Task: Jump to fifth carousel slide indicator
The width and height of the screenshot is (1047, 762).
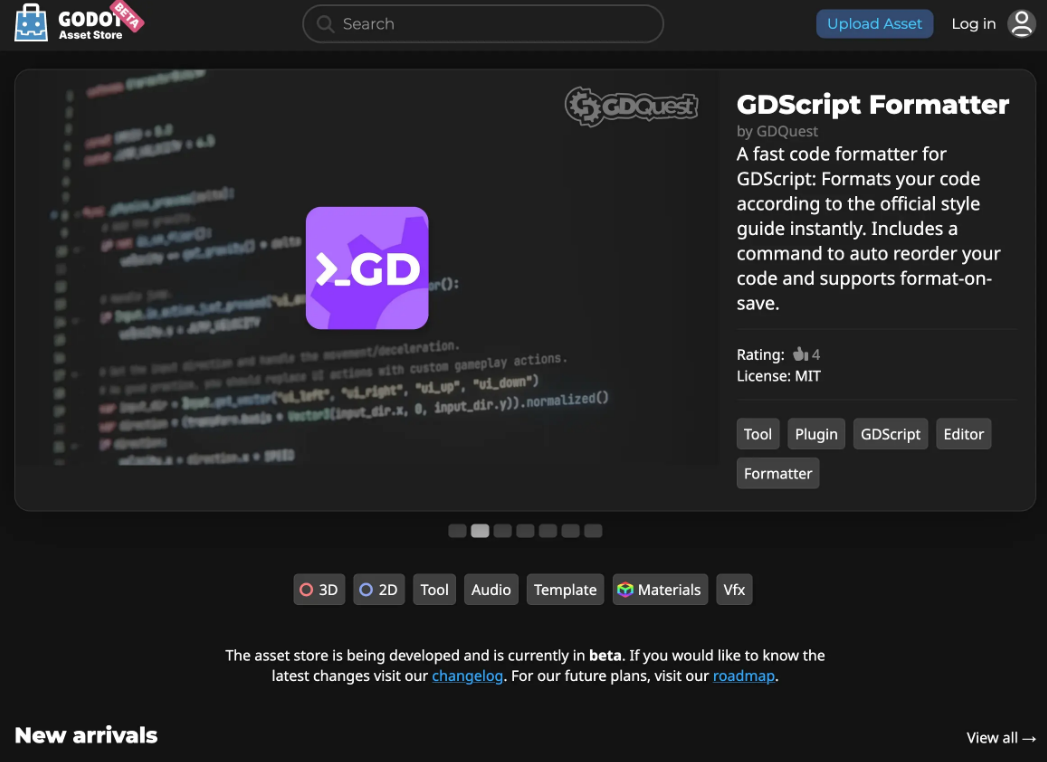Action: (x=548, y=531)
